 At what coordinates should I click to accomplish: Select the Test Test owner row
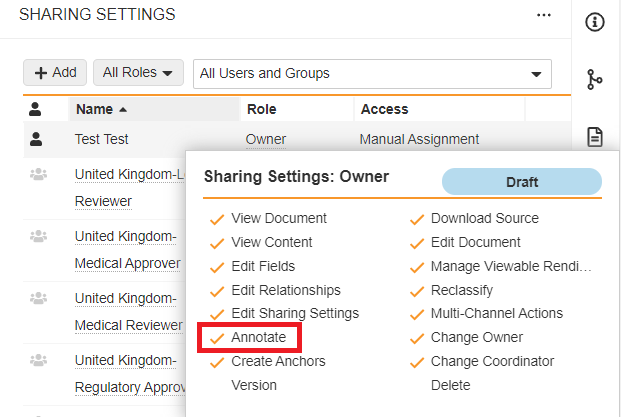[102, 139]
